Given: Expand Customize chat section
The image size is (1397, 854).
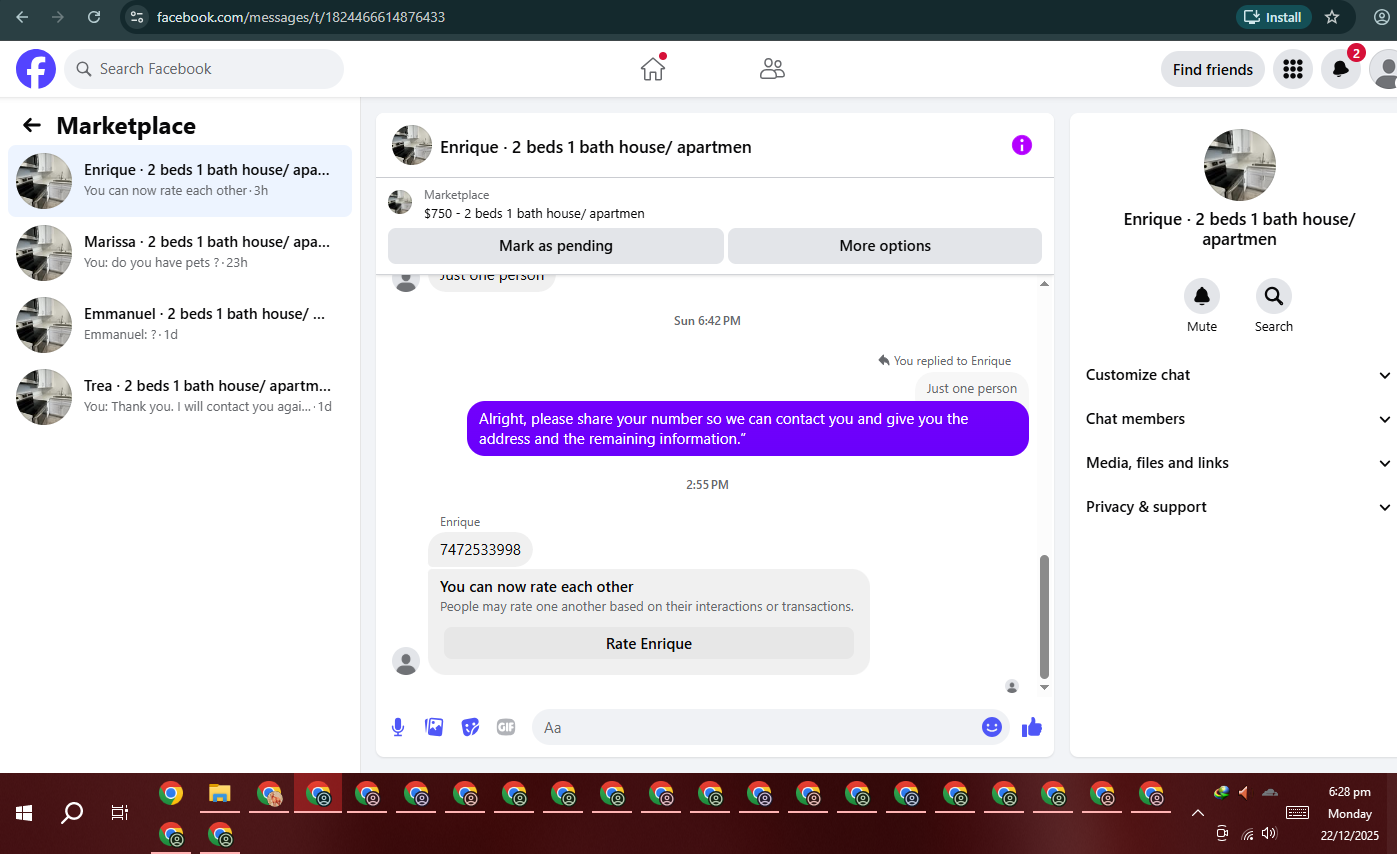Looking at the screenshot, I should 1238,375.
